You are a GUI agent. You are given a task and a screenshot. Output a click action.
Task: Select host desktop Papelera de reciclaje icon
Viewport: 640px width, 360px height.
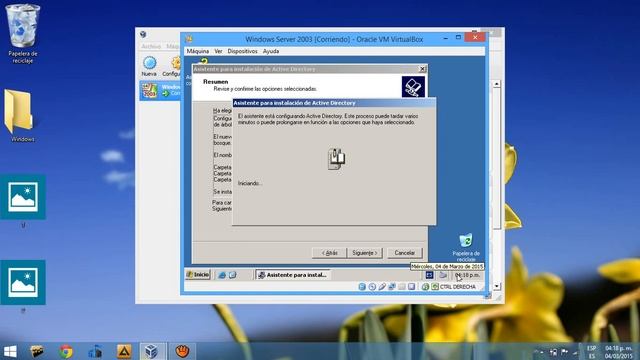click(x=23, y=34)
